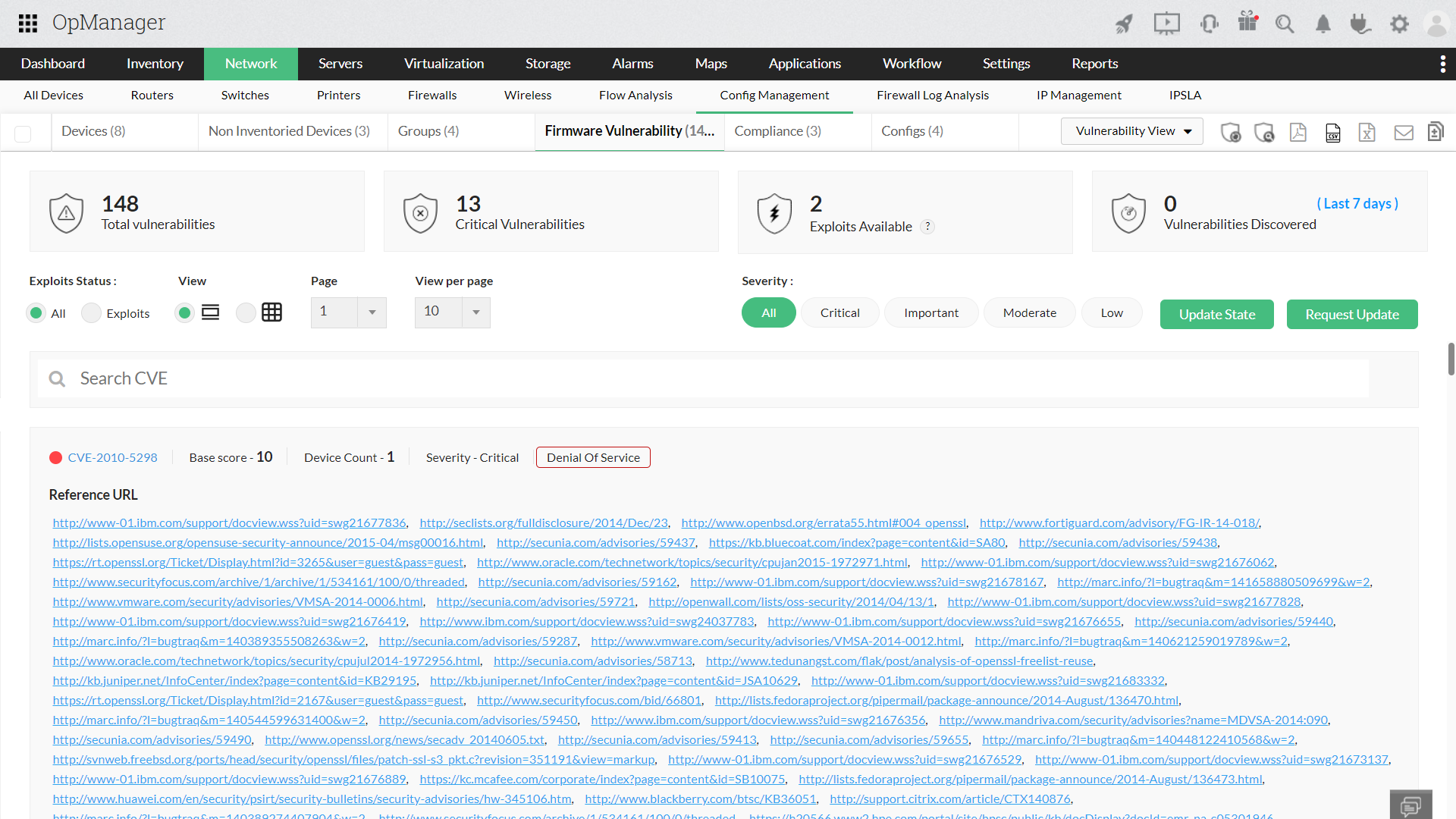Expand the View per page selector
The width and height of the screenshot is (1456, 819).
(475, 312)
